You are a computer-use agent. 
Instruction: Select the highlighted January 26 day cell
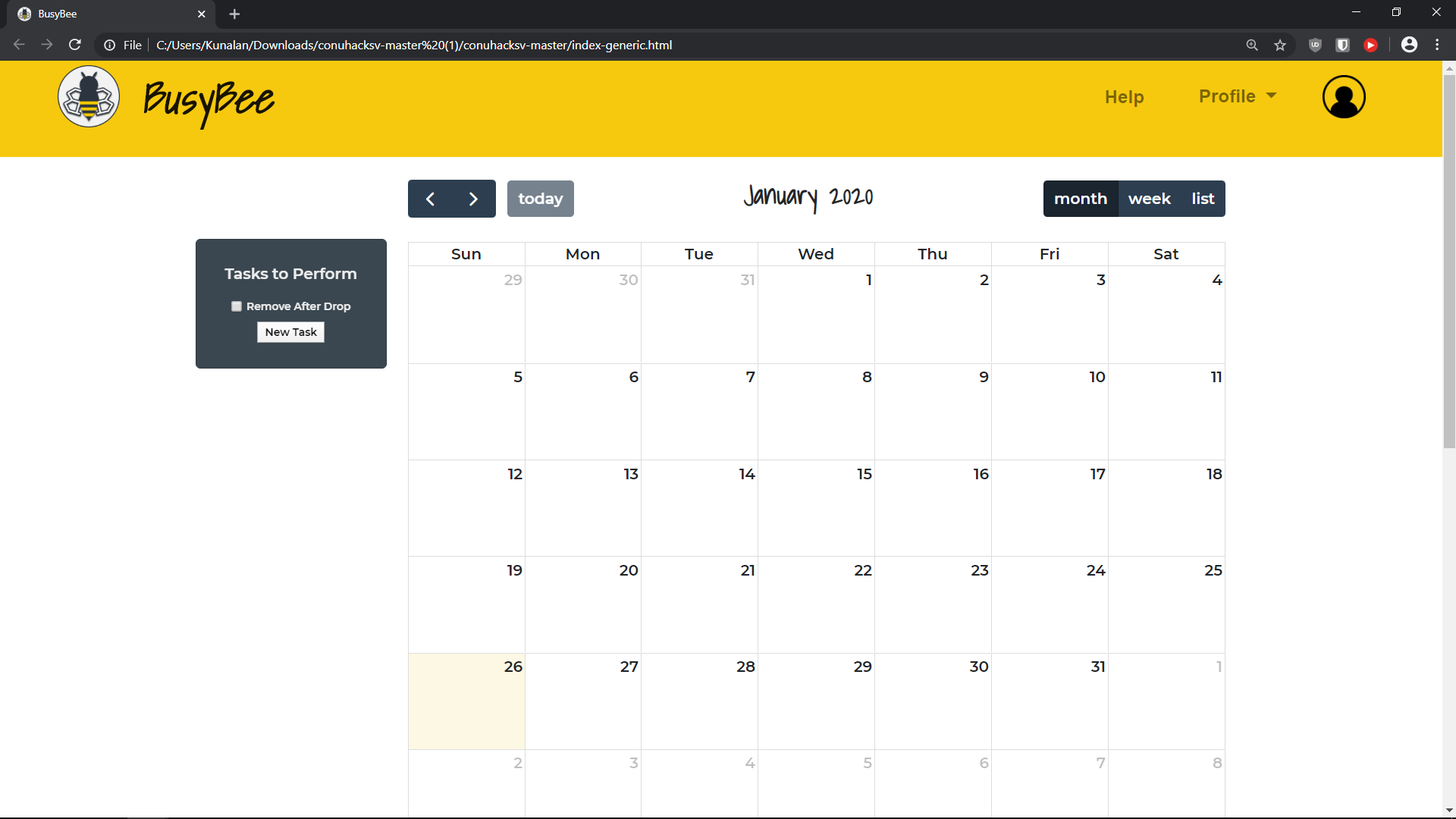[x=466, y=701]
